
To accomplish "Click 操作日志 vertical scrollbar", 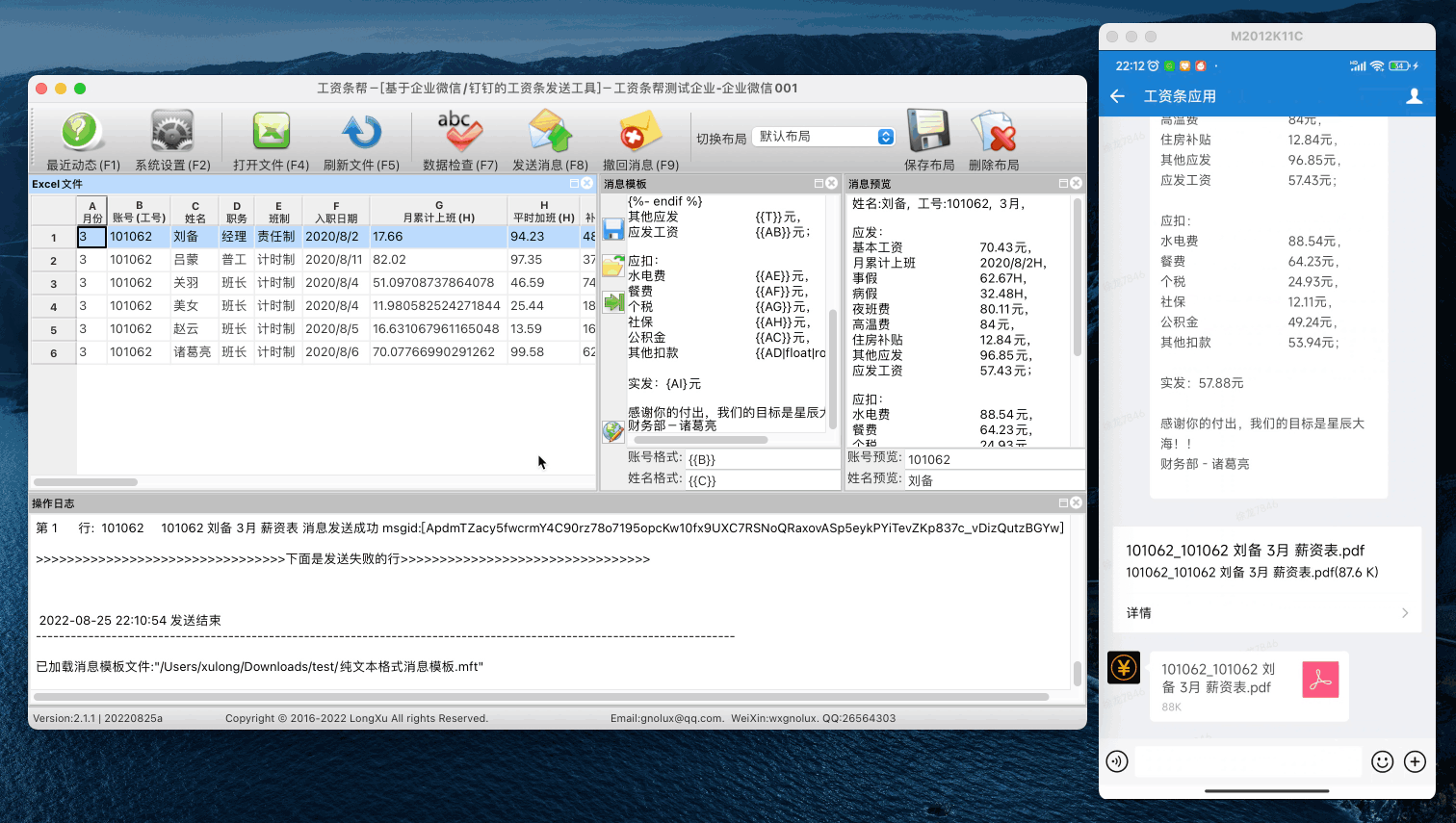I will 1078,673.
